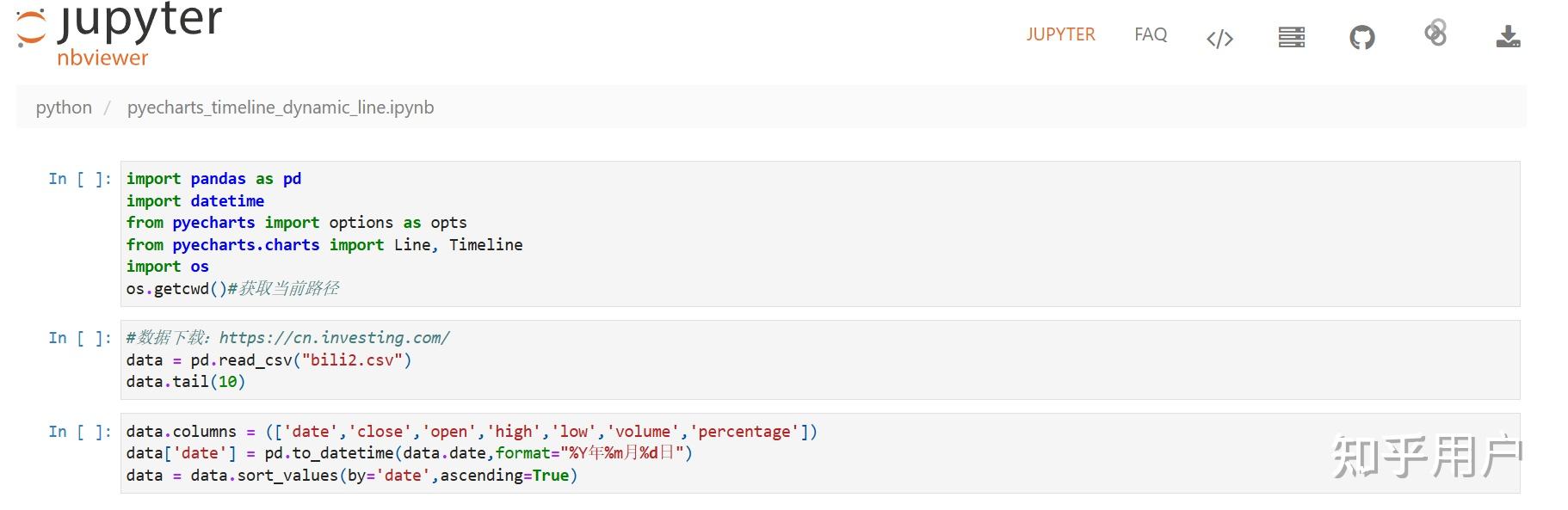Click the first cell's In [ ] prompt
This screenshot has height=510, width=1568.
(x=79, y=179)
